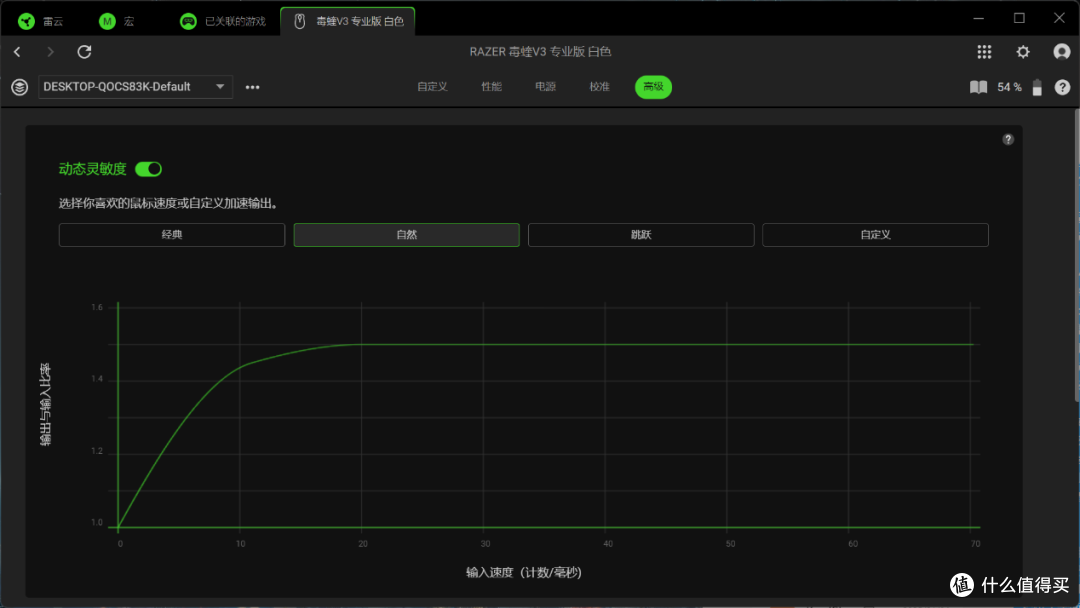Choose the 自然 curve preset
Image resolution: width=1080 pixels, height=608 pixels.
(x=406, y=235)
